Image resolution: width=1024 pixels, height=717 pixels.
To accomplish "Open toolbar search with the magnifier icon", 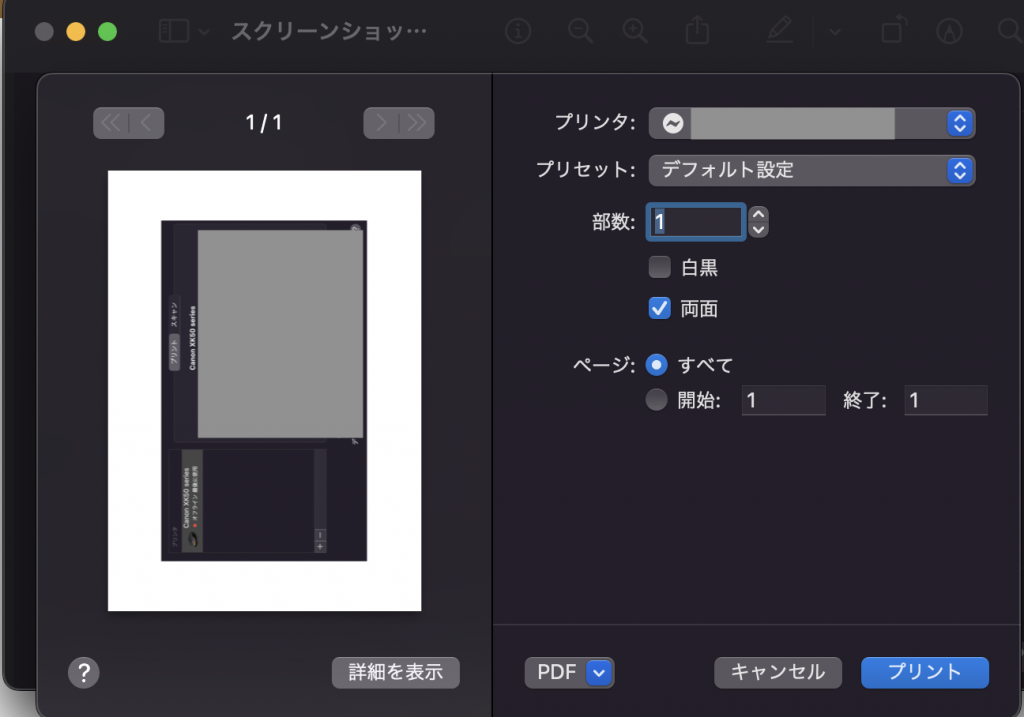I will click(1008, 31).
